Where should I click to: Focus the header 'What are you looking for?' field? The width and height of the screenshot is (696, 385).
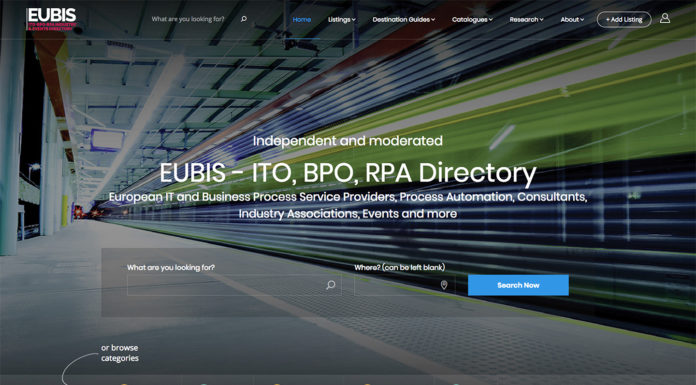coord(188,19)
